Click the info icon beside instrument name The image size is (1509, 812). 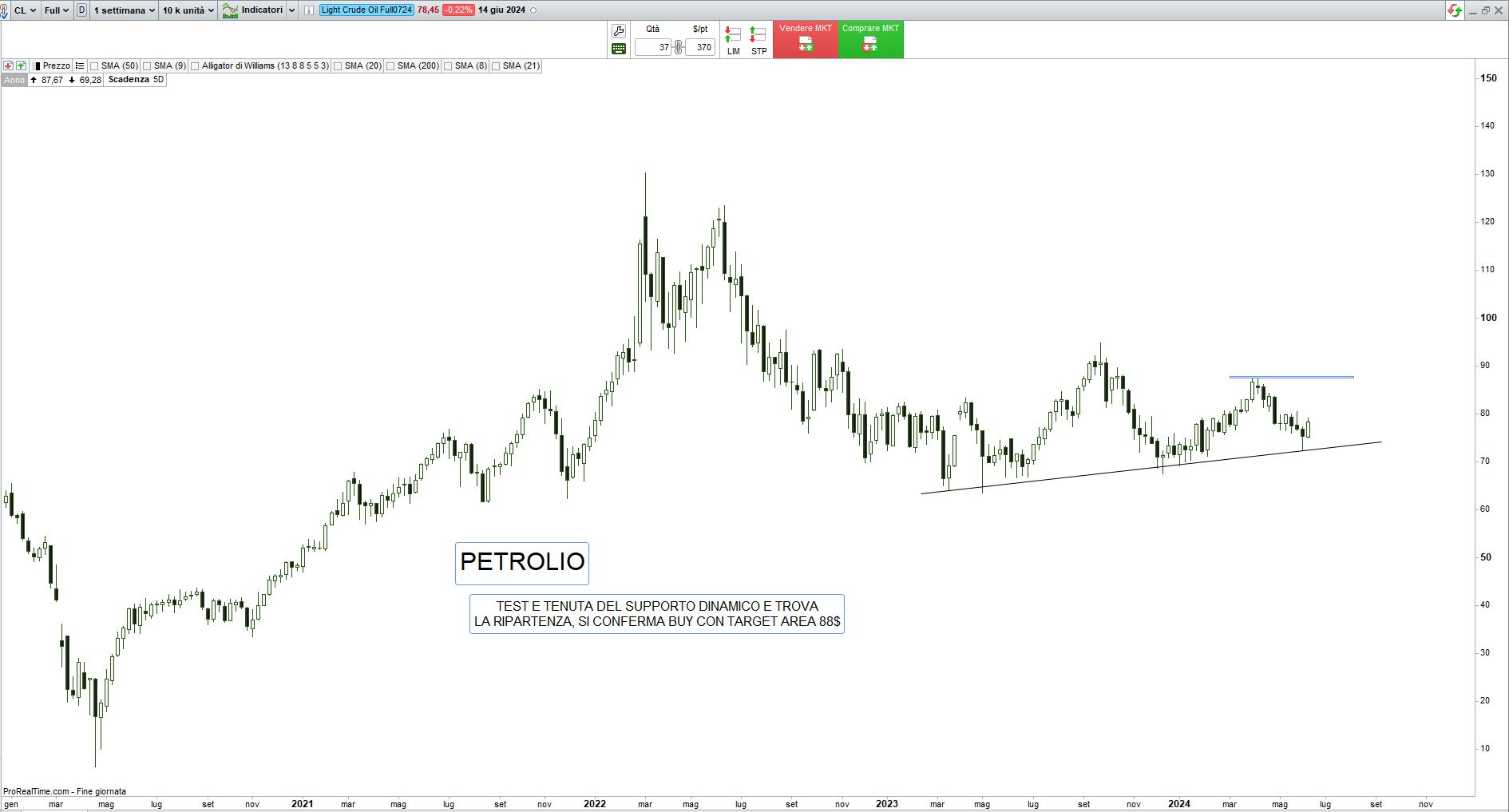[309, 10]
